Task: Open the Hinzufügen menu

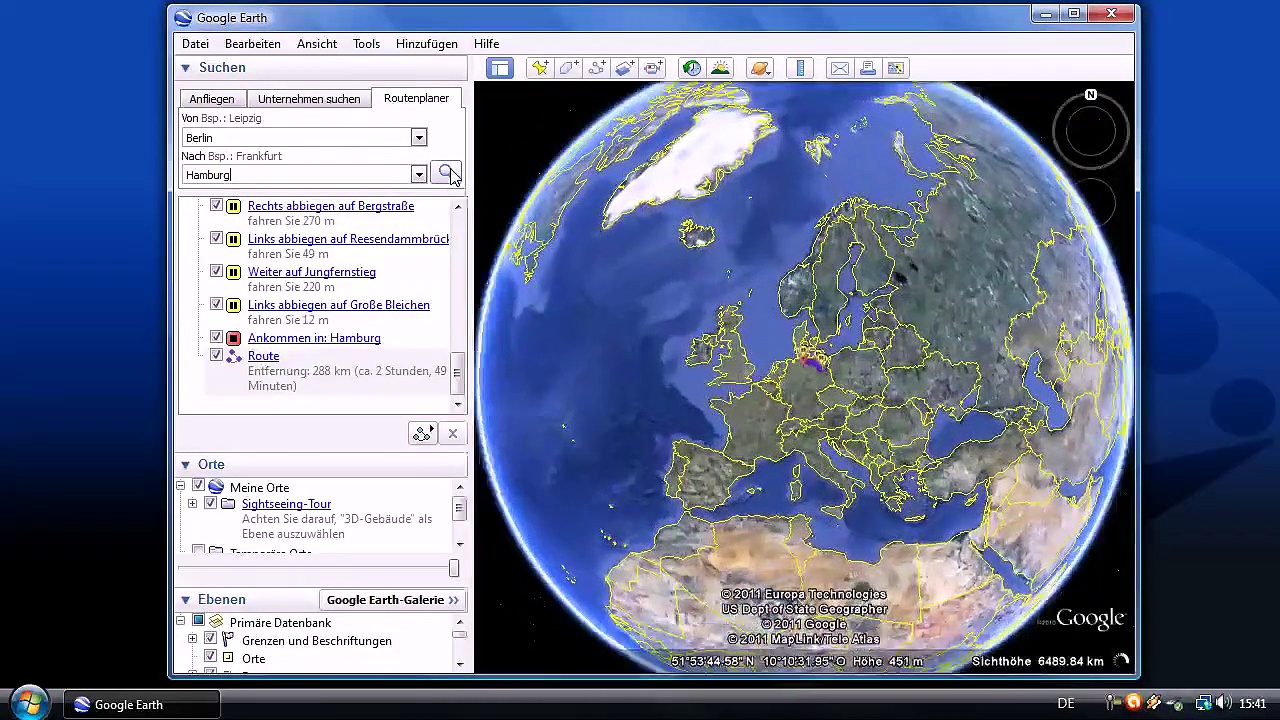Action: pyautogui.click(x=426, y=44)
